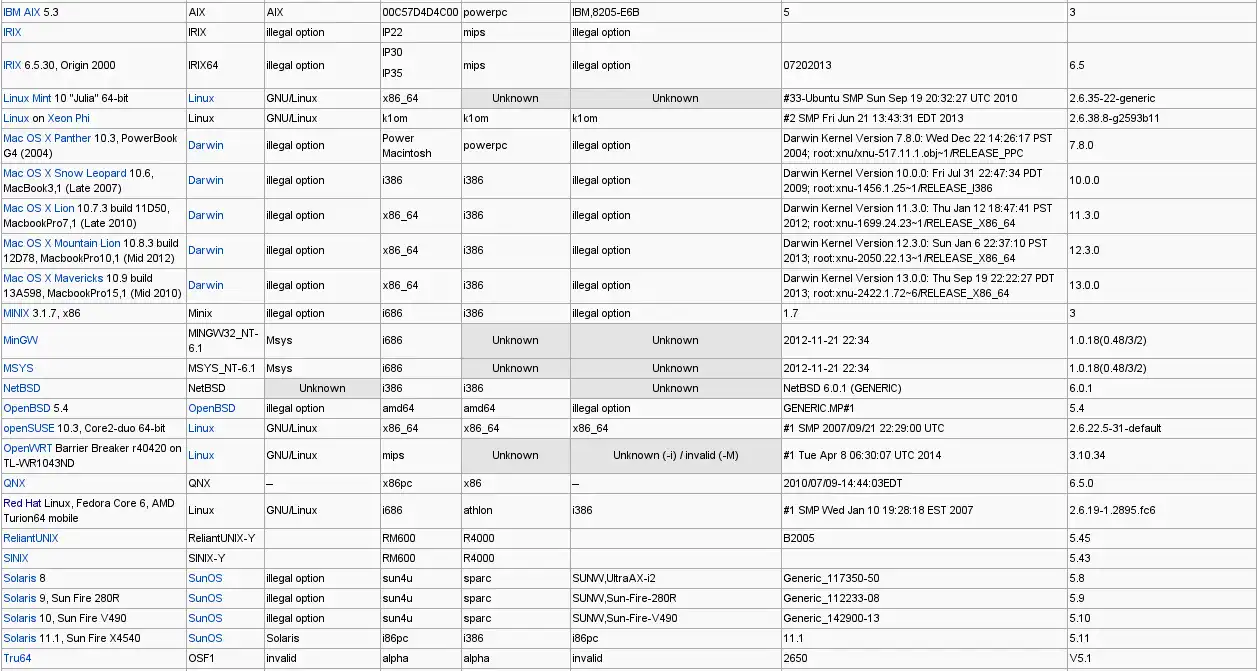Follow the OpenWRT link

(x=28, y=448)
